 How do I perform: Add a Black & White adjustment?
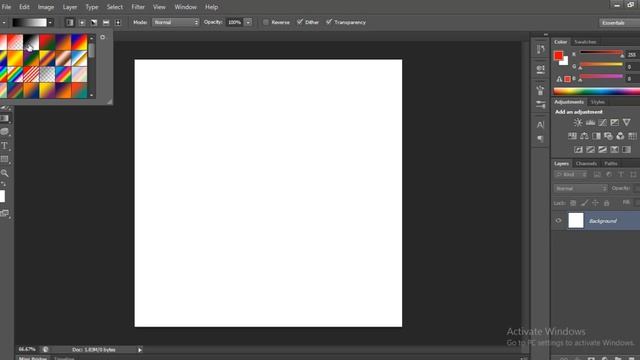[596, 136]
